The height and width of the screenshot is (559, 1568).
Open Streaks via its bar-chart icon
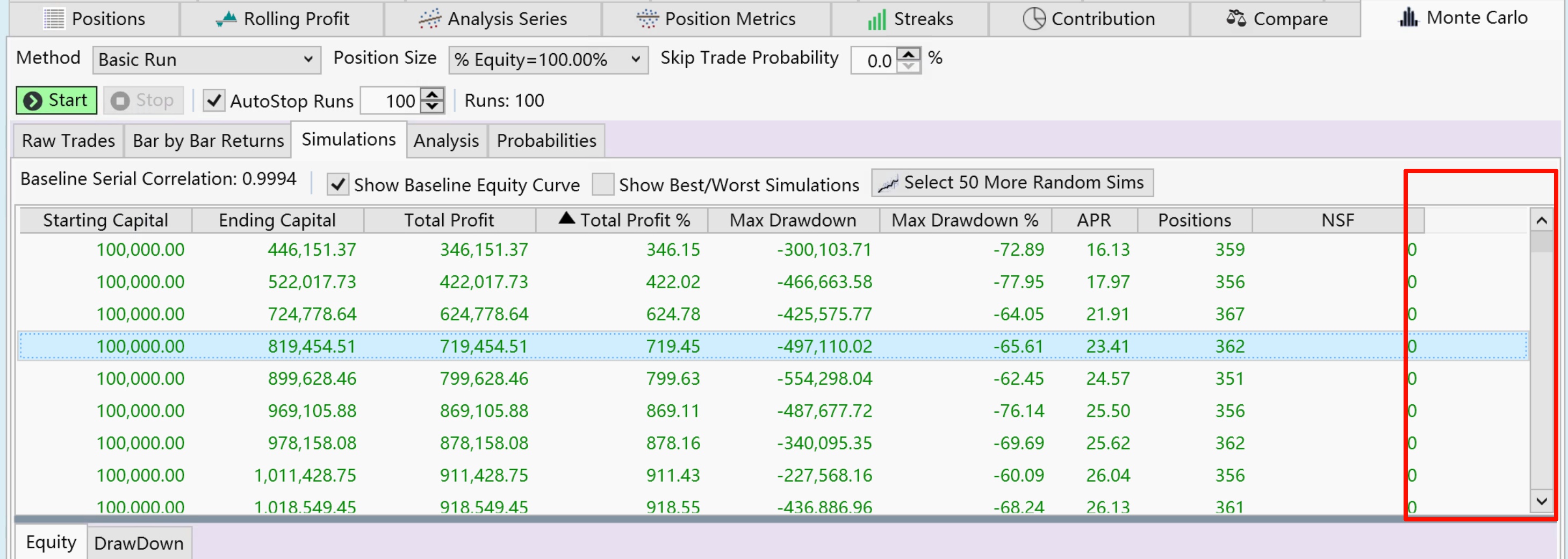[876, 19]
